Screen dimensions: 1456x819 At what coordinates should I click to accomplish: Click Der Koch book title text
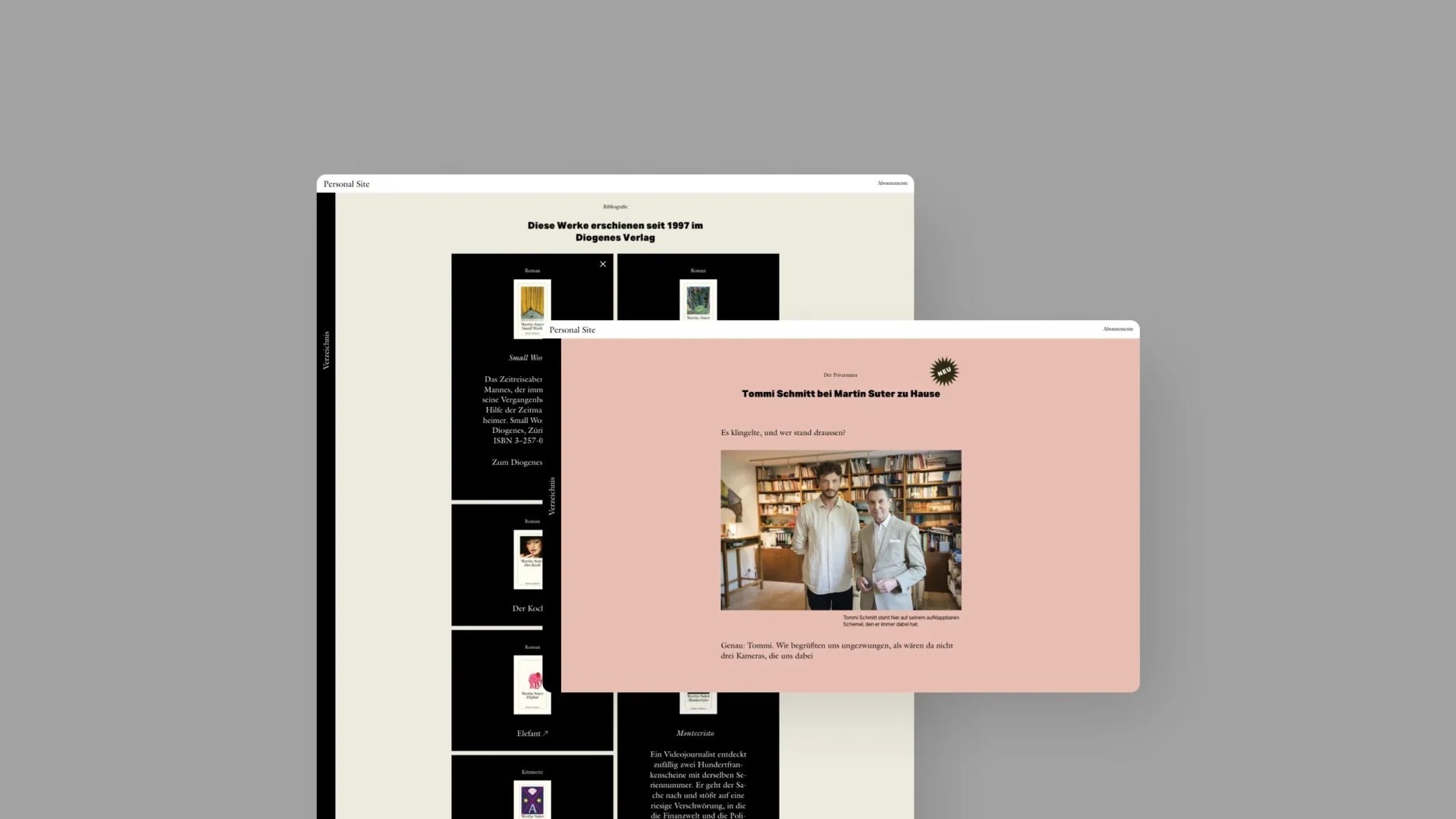[528, 608]
